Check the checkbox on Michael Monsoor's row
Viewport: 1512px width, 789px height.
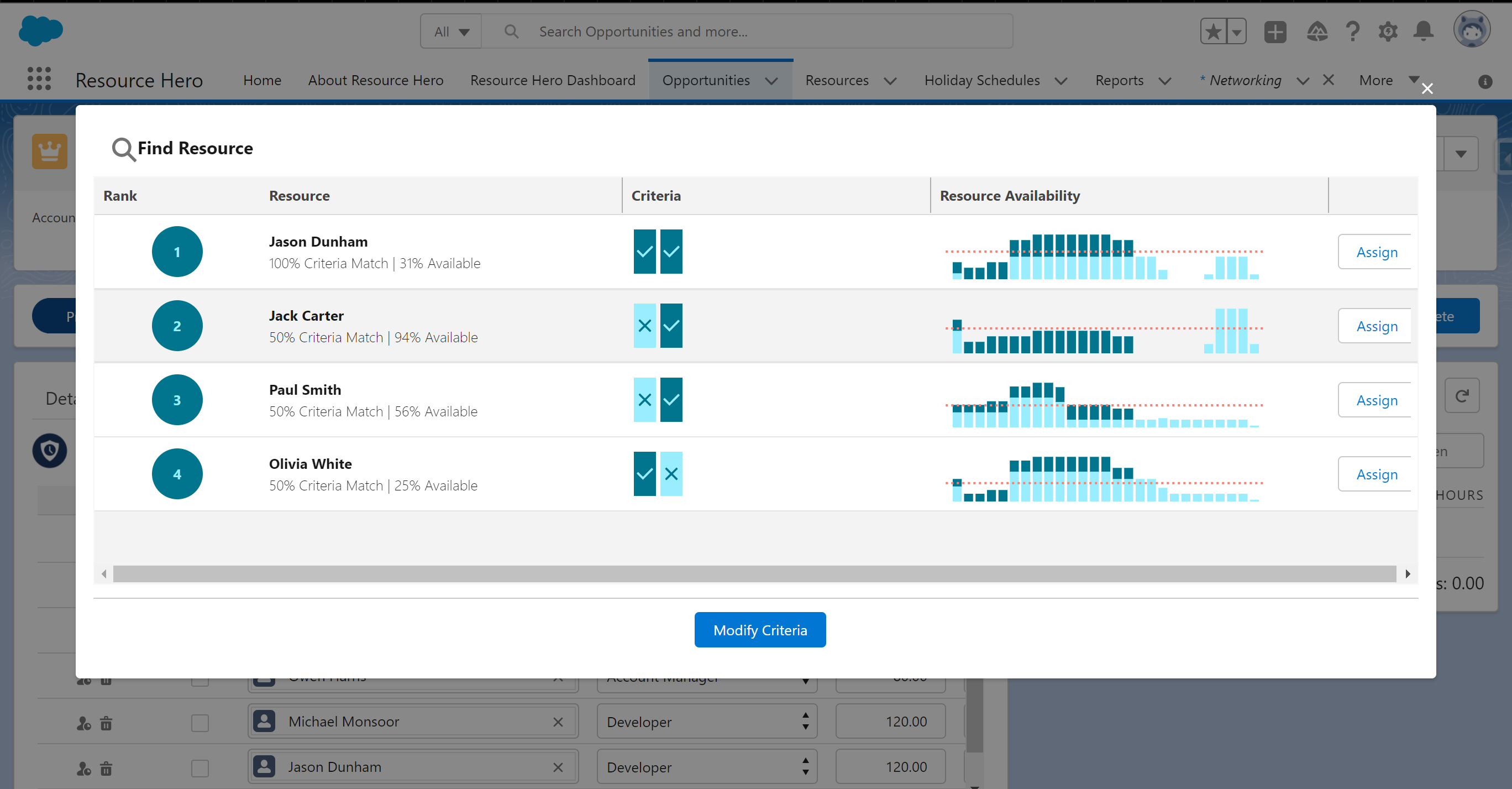pyautogui.click(x=200, y=722)
